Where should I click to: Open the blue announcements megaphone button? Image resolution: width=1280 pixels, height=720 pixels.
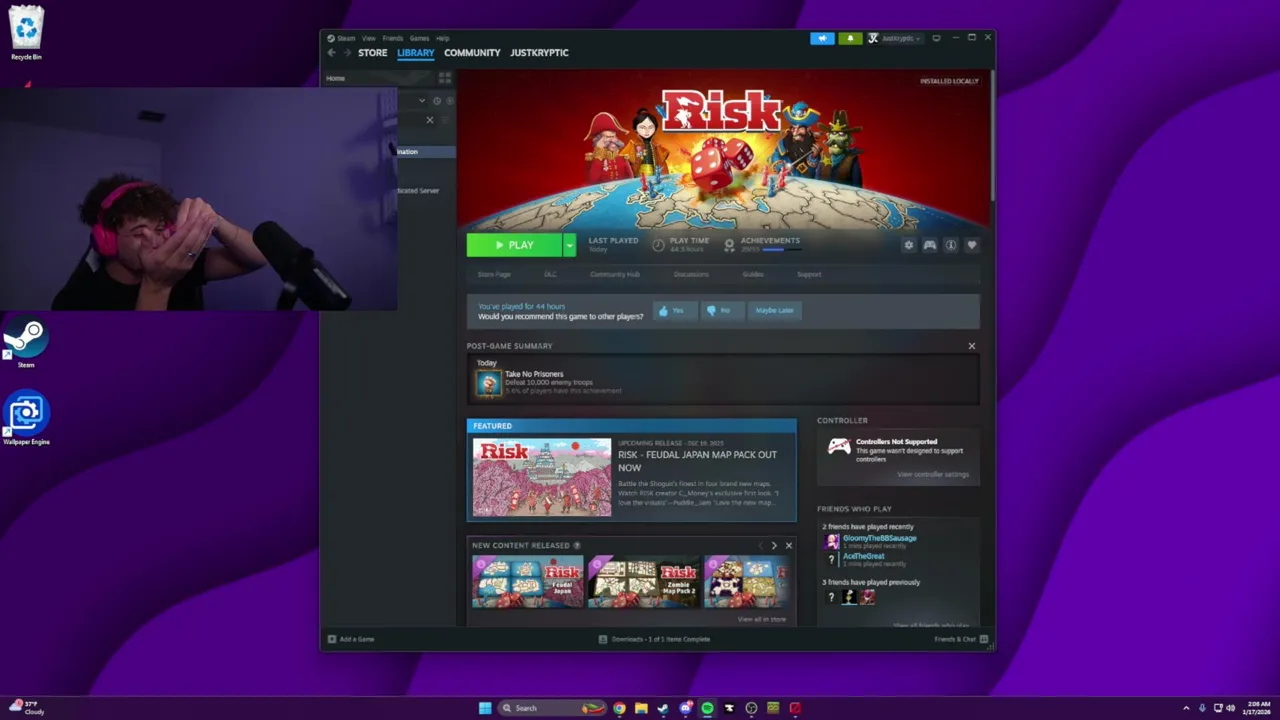822,38
